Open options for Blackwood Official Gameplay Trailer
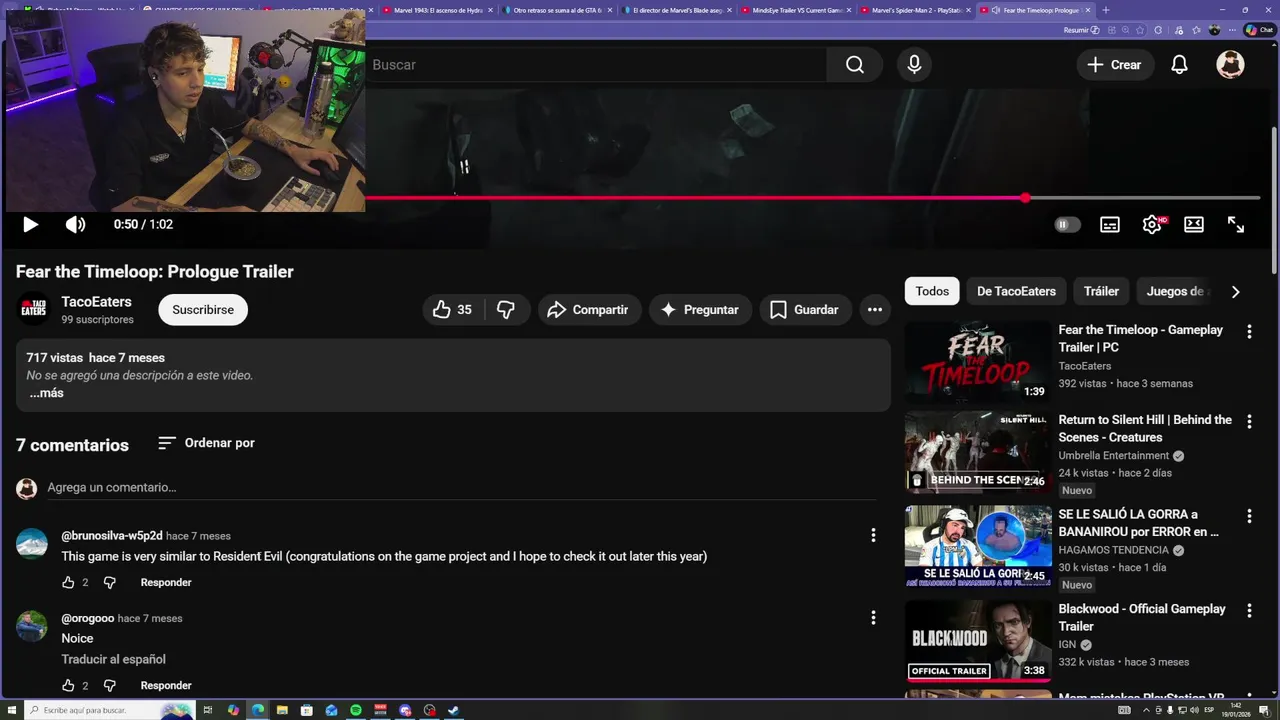Image resolution: width=1280 pixels, height=720 pixels. [x=1249, y=610]
